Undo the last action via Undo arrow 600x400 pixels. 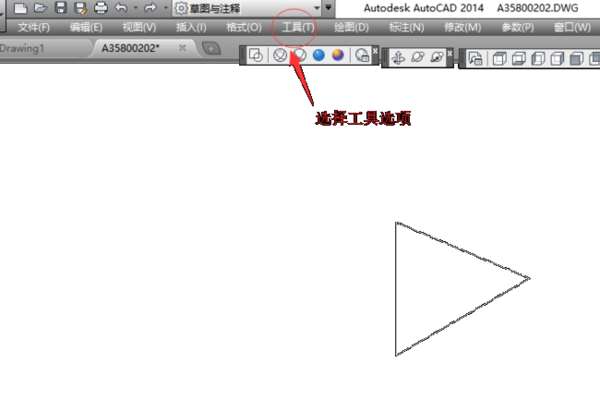point(121,8)
